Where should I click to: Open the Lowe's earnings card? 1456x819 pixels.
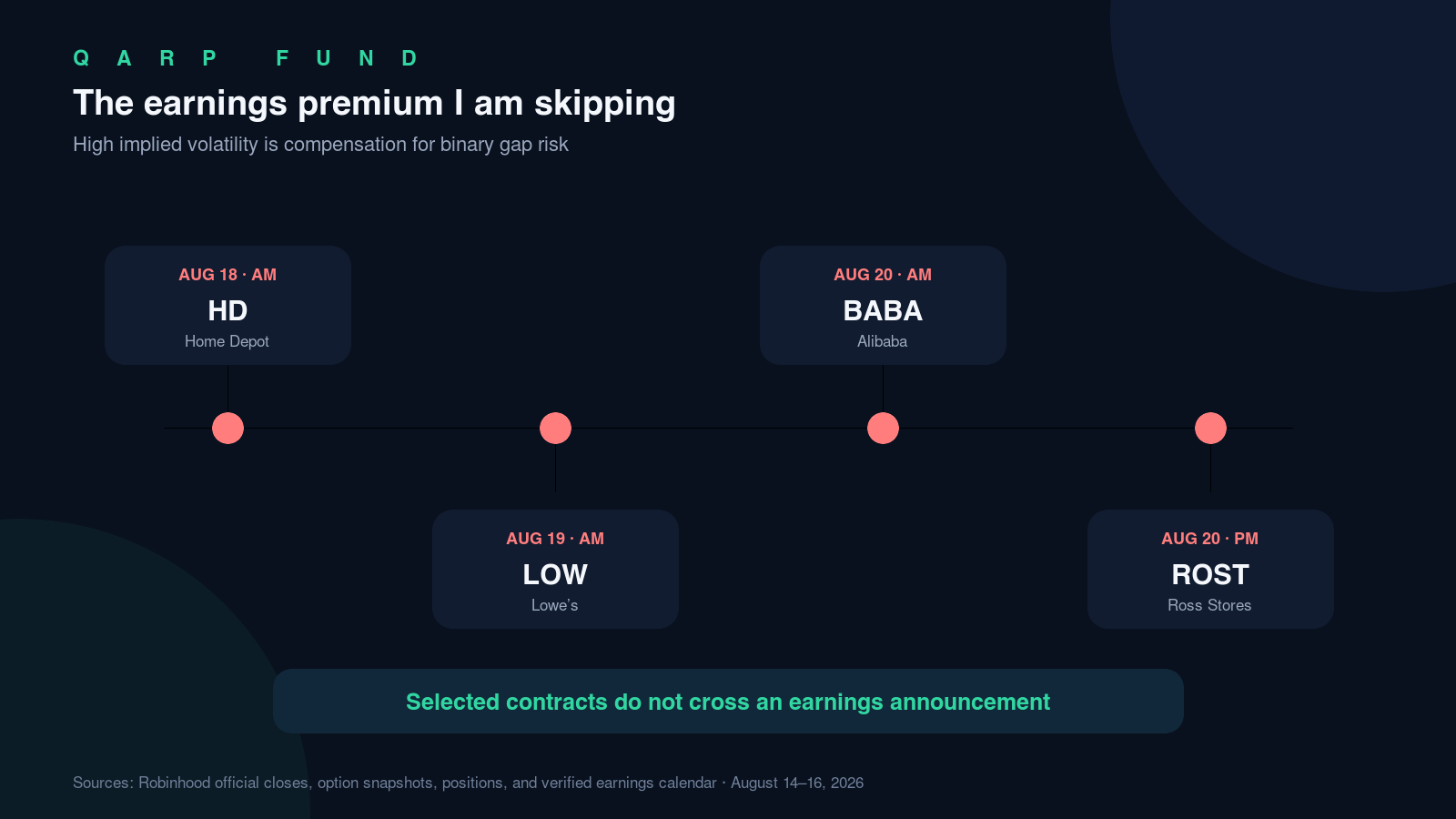point(555,569)
